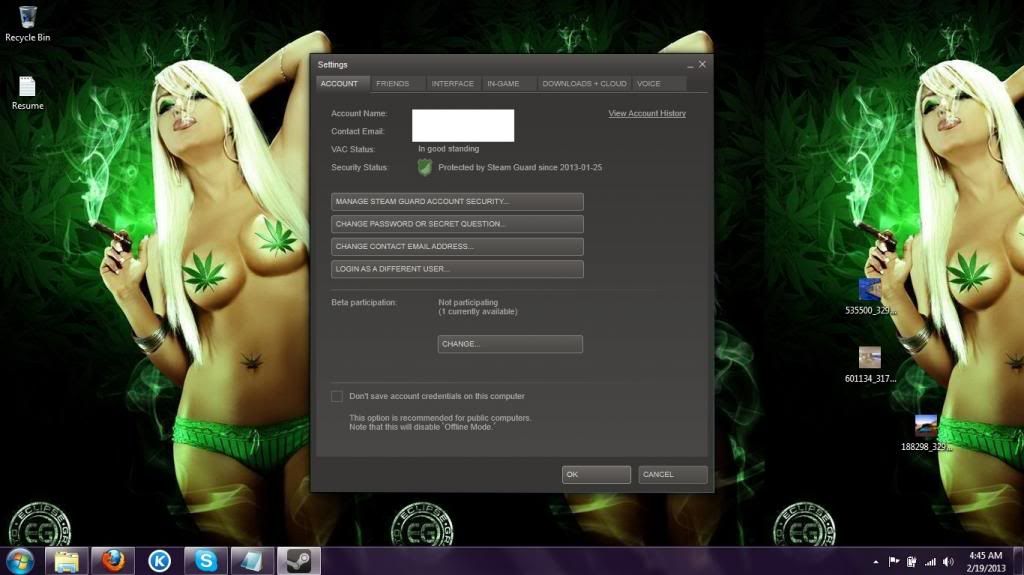Open the Recycle Bin desktop icon
Image resolution: width=1024 pixels, height=575 pixels.
pyautogui.click(x=27, y=24)
